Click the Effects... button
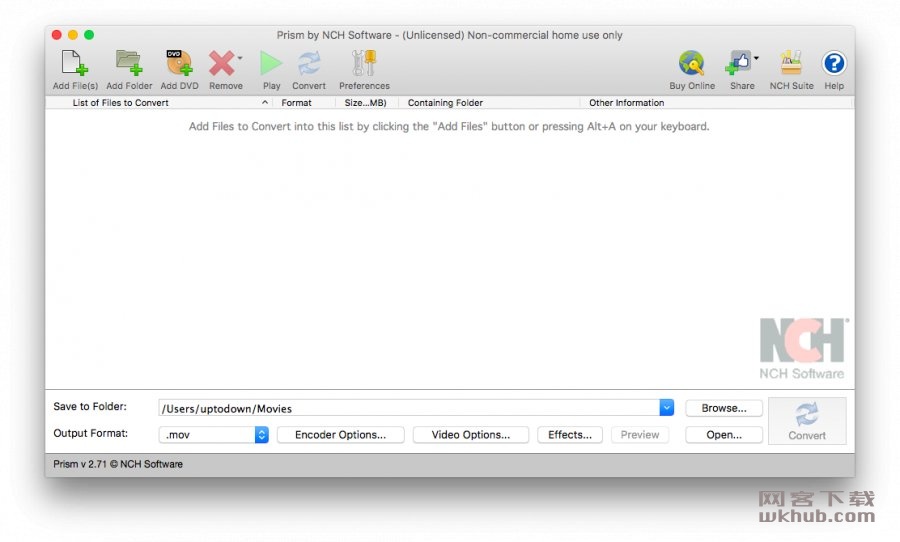This screenshot has height=542, width=900. coord(569,435)
